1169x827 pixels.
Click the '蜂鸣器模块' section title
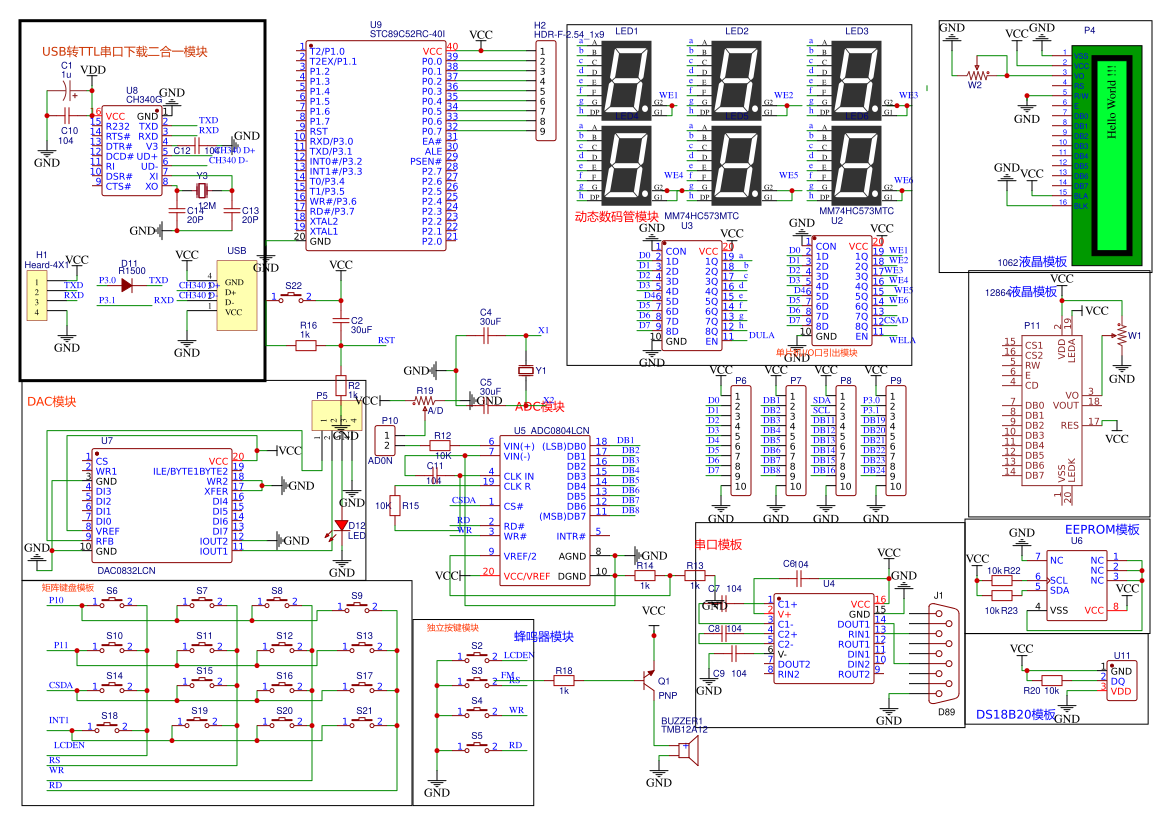coord(543,636)
